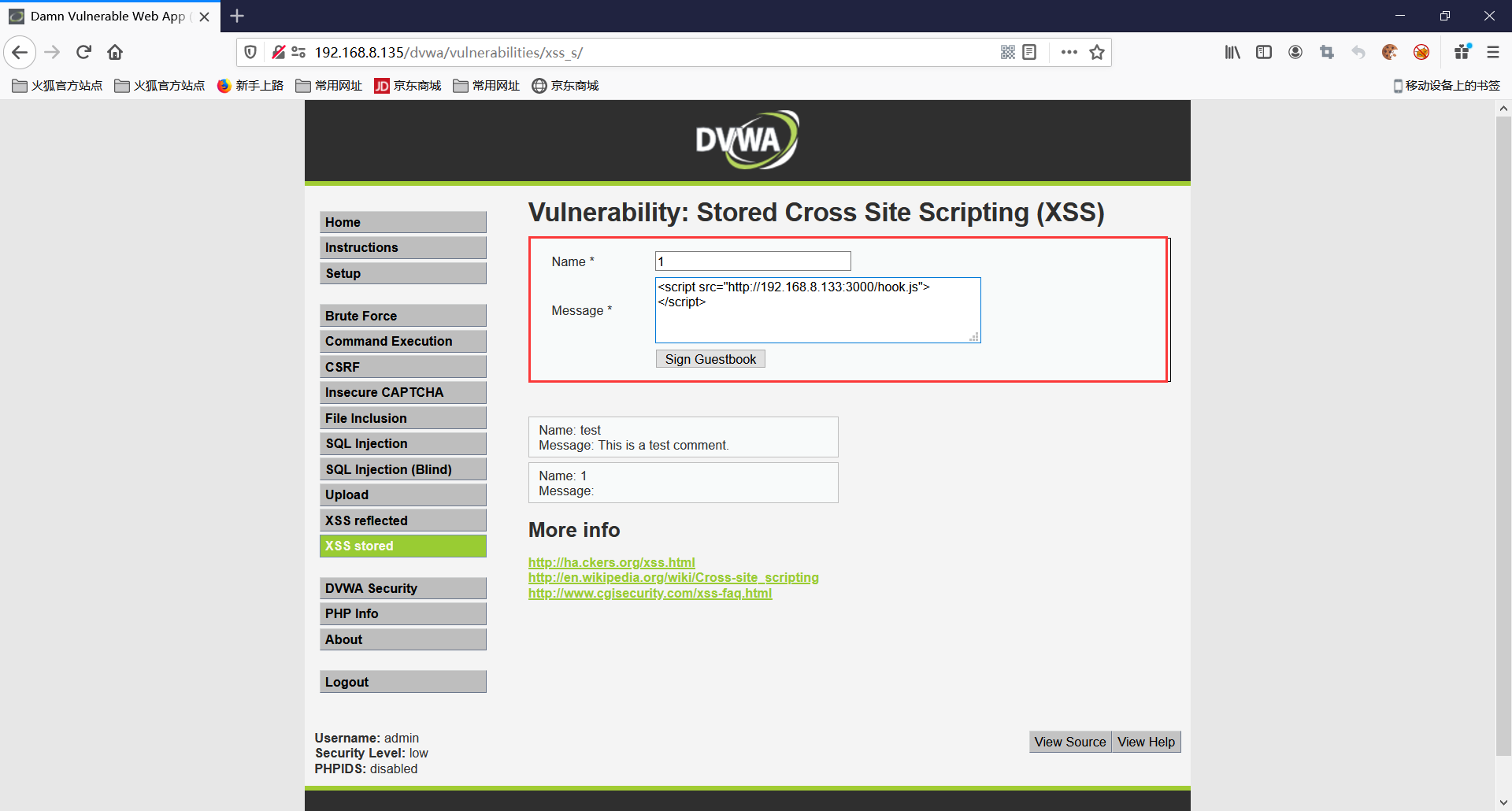
Task: Open the Firefox hamburger menu
Action: pyautogui.click(x=1493, y=52)
